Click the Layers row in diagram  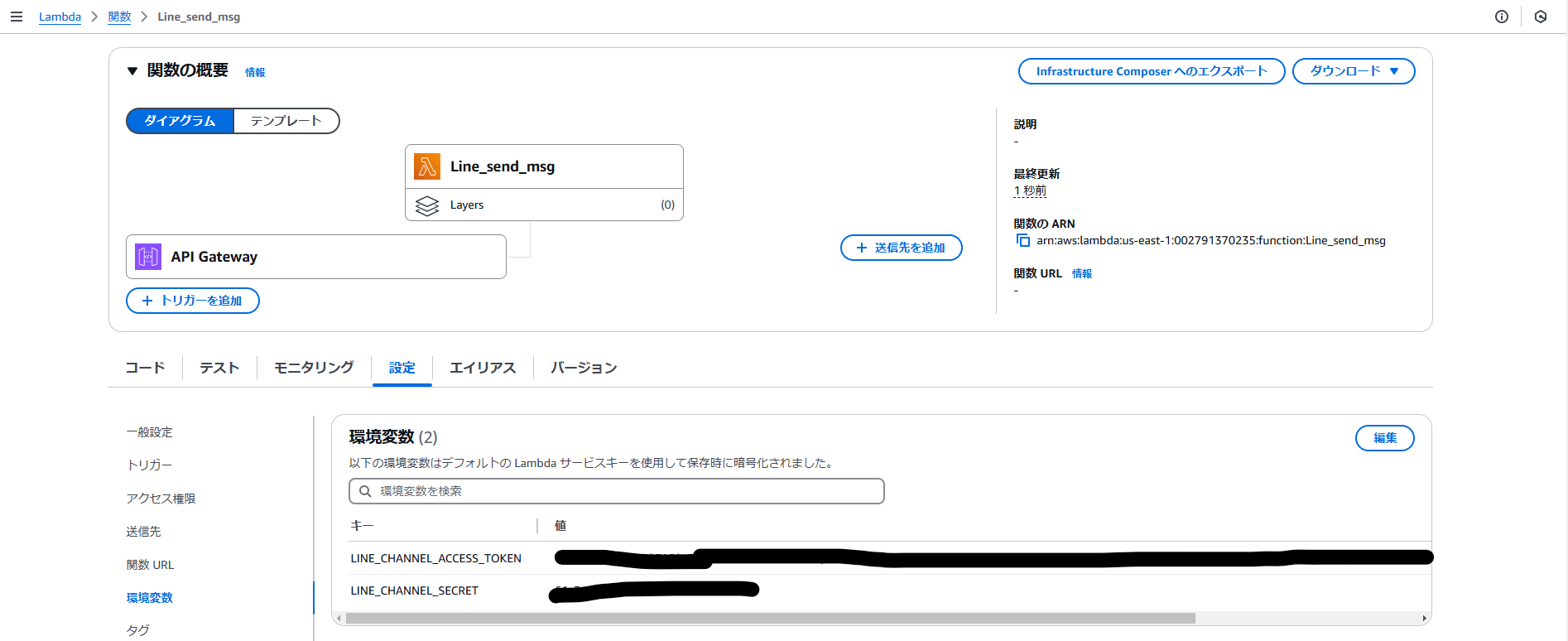point(544,205)
